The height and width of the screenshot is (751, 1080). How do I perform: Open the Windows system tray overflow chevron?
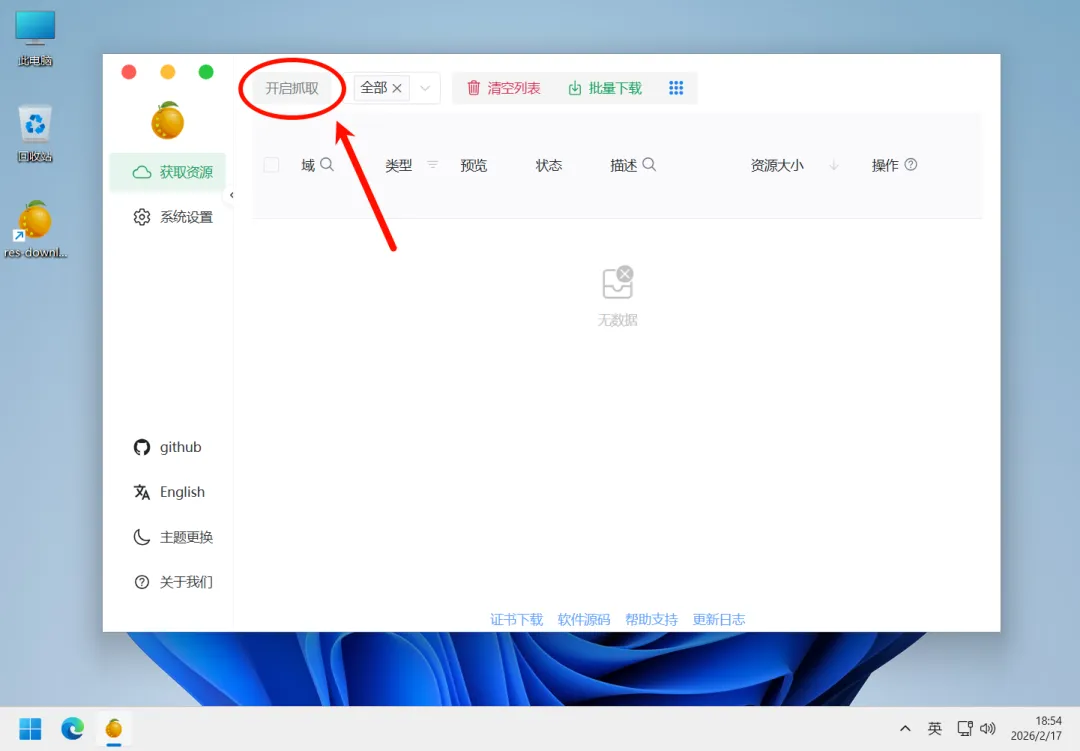[x=905, y=729]
